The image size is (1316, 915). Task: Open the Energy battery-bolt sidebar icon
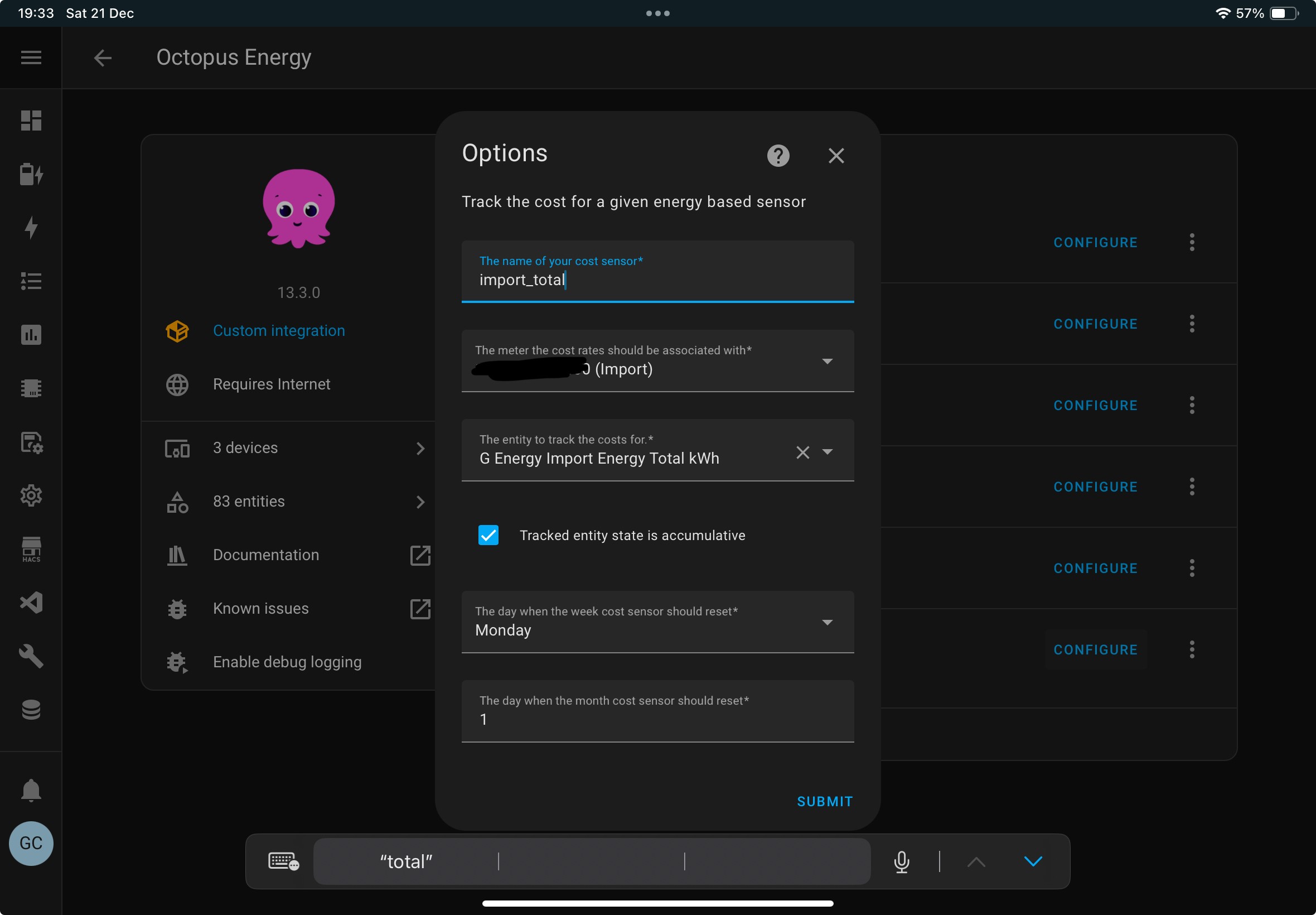(31, 174)
